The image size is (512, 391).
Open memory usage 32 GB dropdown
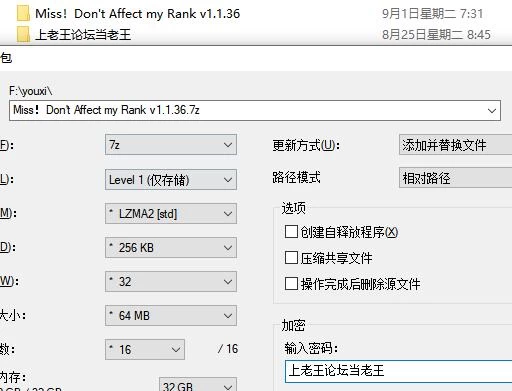[198, 385]
